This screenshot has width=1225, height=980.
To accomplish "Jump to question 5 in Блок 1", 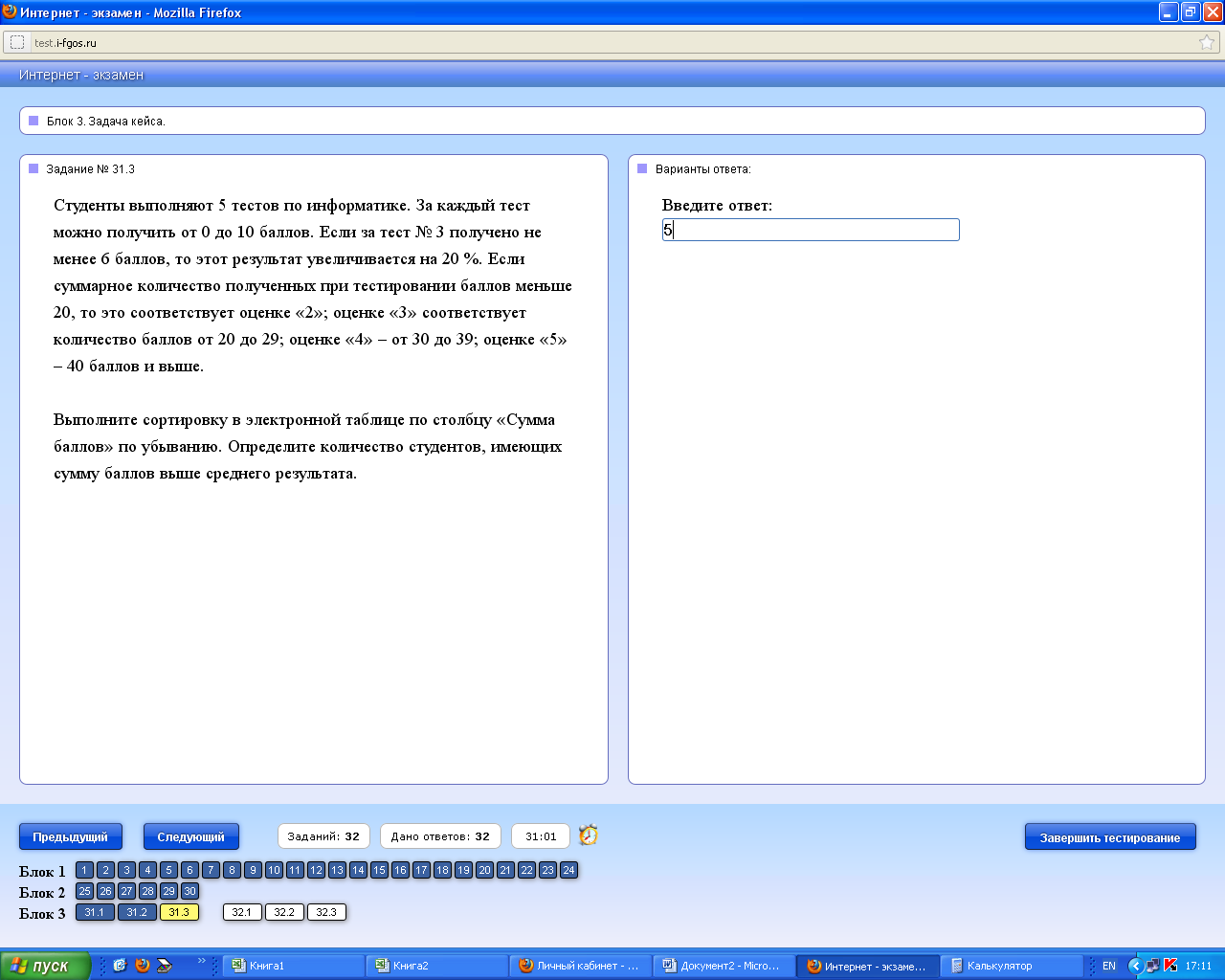I will [168, 870].
